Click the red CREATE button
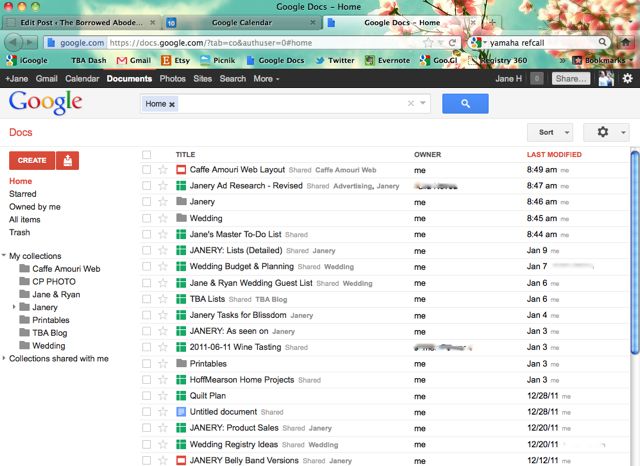This screenshot has height=466, width=640. [32, 160]
